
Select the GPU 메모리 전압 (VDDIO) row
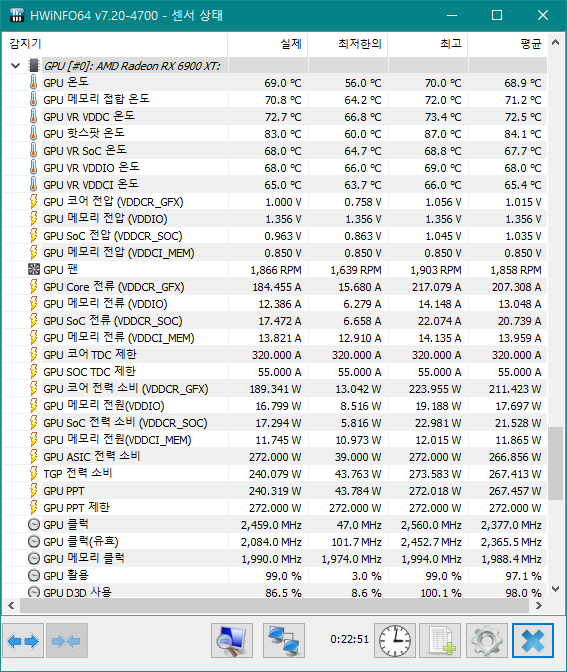275,219
